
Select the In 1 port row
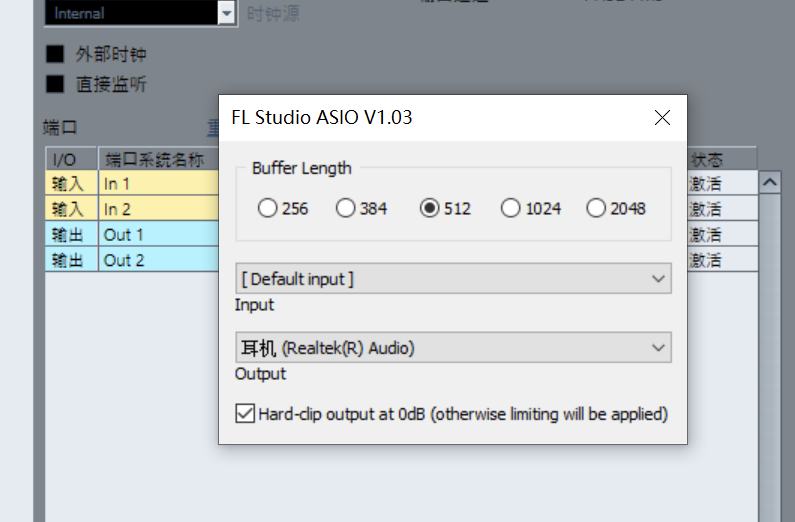[x=150, y=184]
